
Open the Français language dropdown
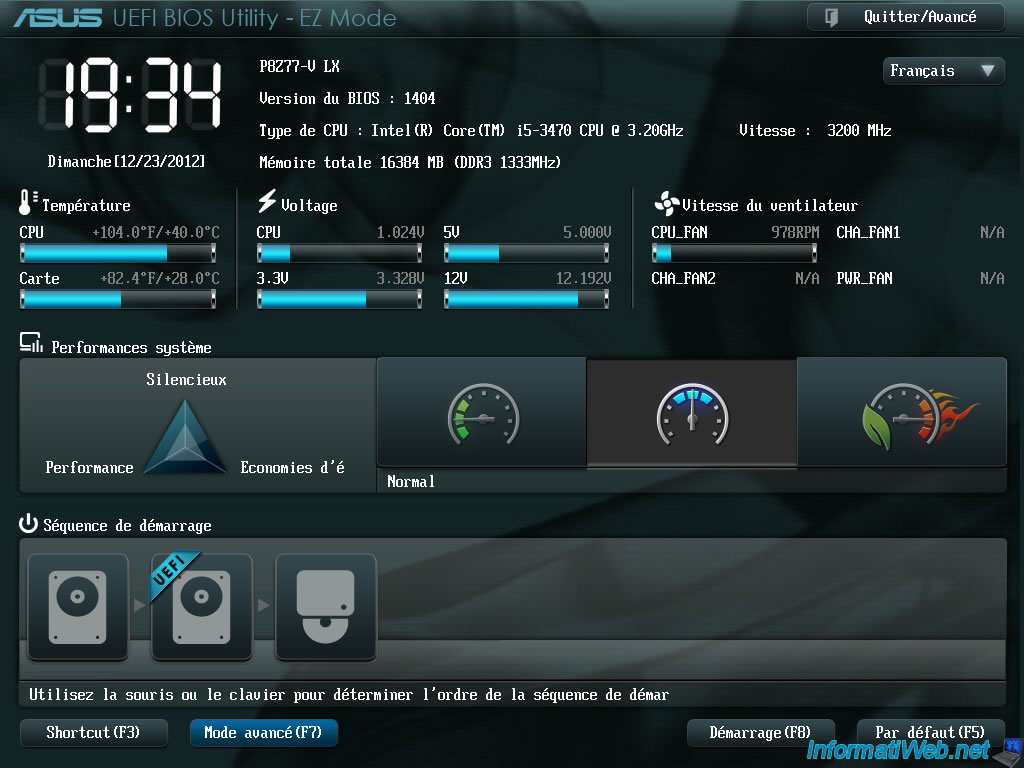(x=943, y=71)
